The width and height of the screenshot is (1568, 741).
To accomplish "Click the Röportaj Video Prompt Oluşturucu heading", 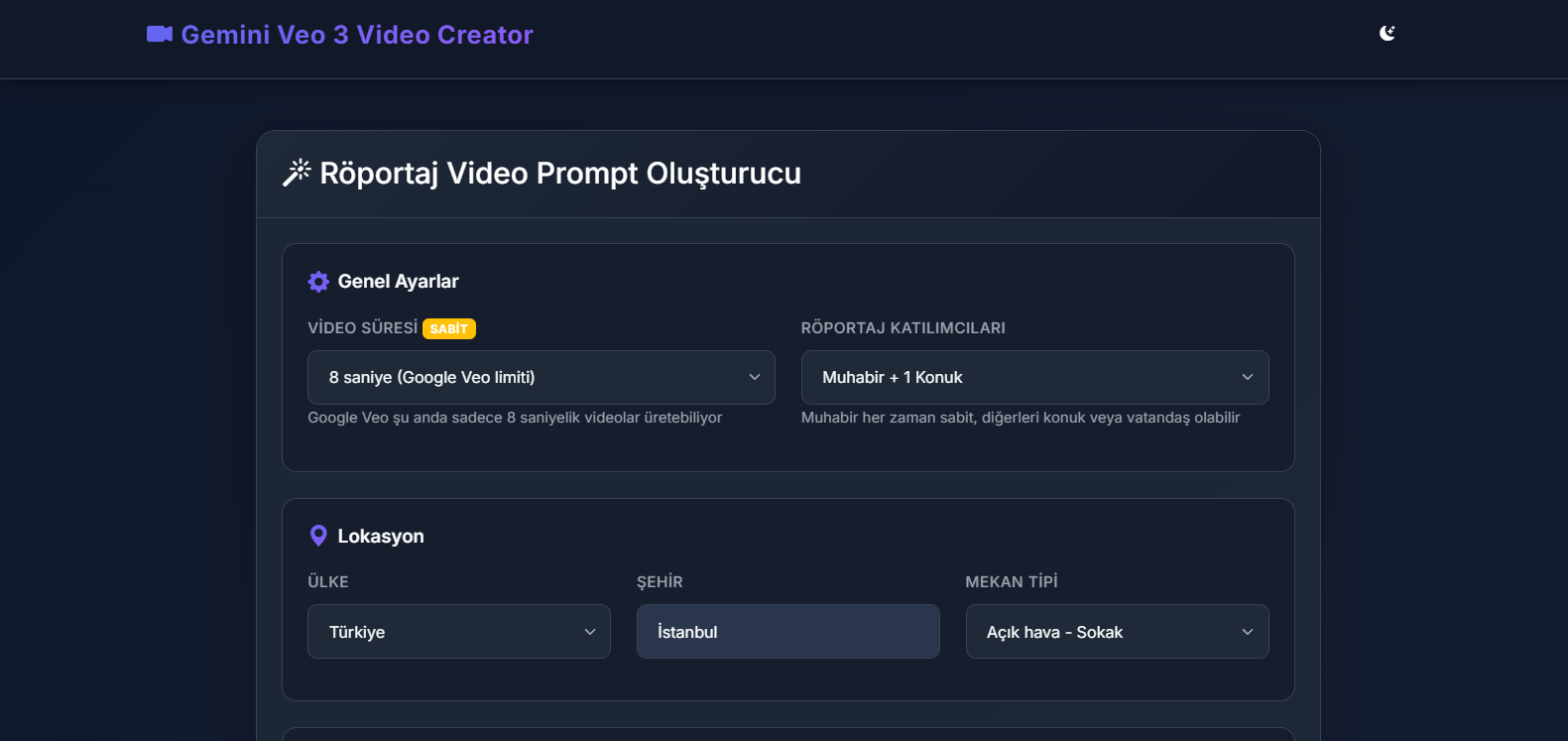I will 560,174.
